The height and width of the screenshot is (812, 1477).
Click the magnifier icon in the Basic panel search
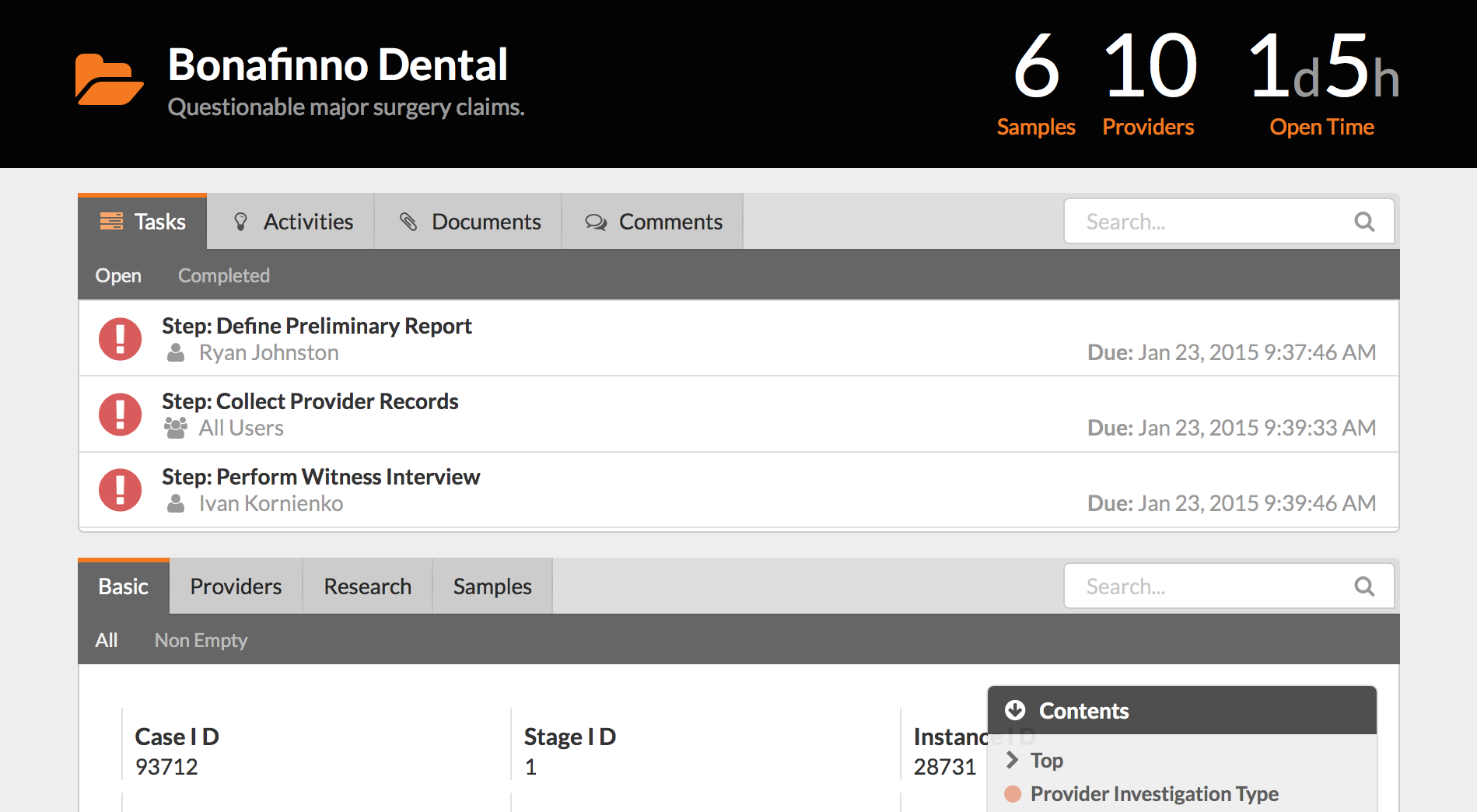(x=1364, y=586)
